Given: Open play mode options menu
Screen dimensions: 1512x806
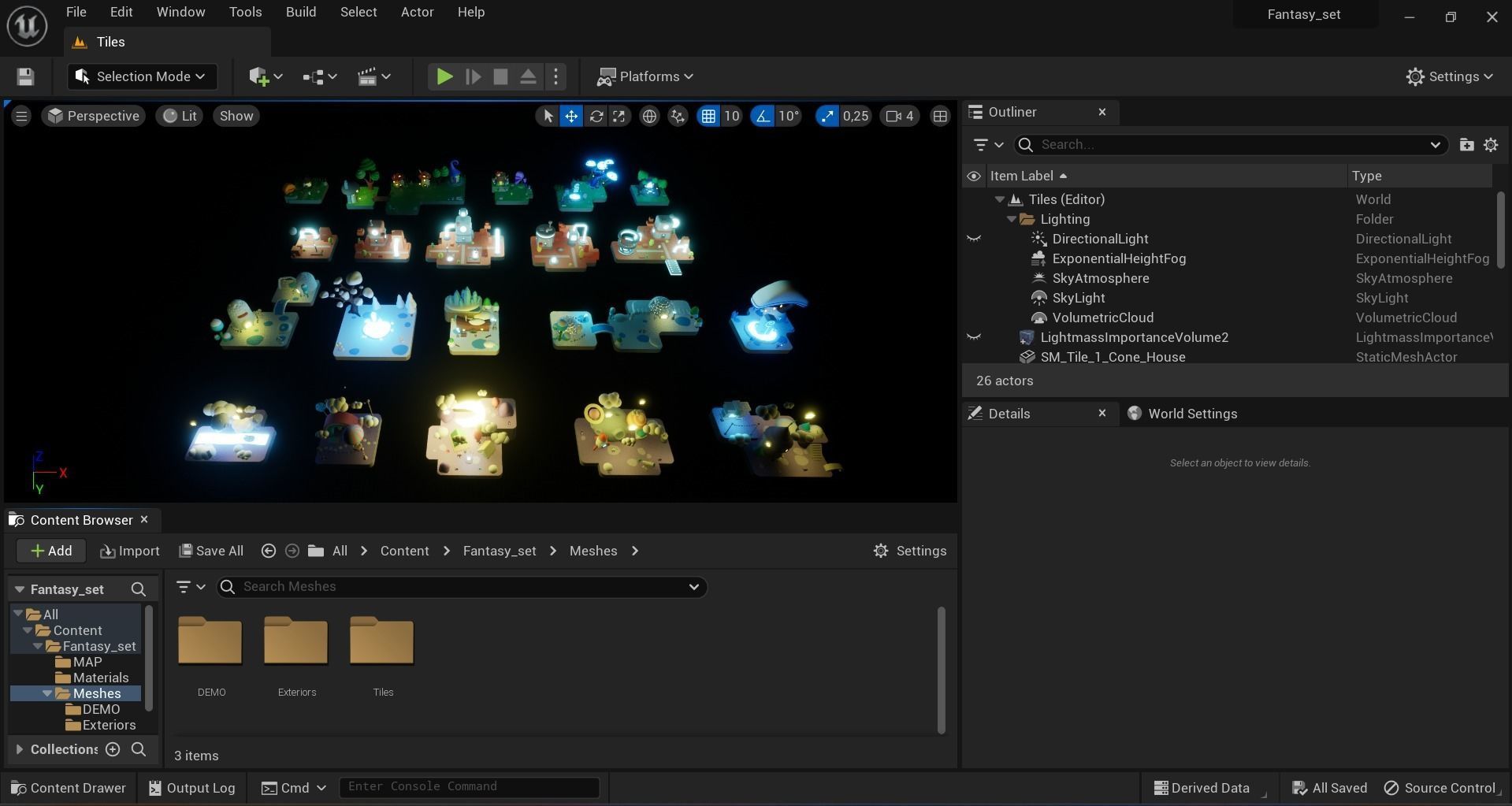Looking at the screenshot, I should (556, 76).
